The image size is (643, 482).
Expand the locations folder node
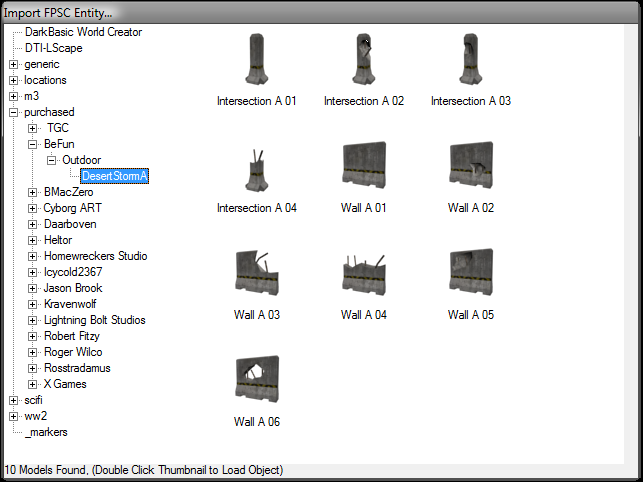(x=14, y=80)
